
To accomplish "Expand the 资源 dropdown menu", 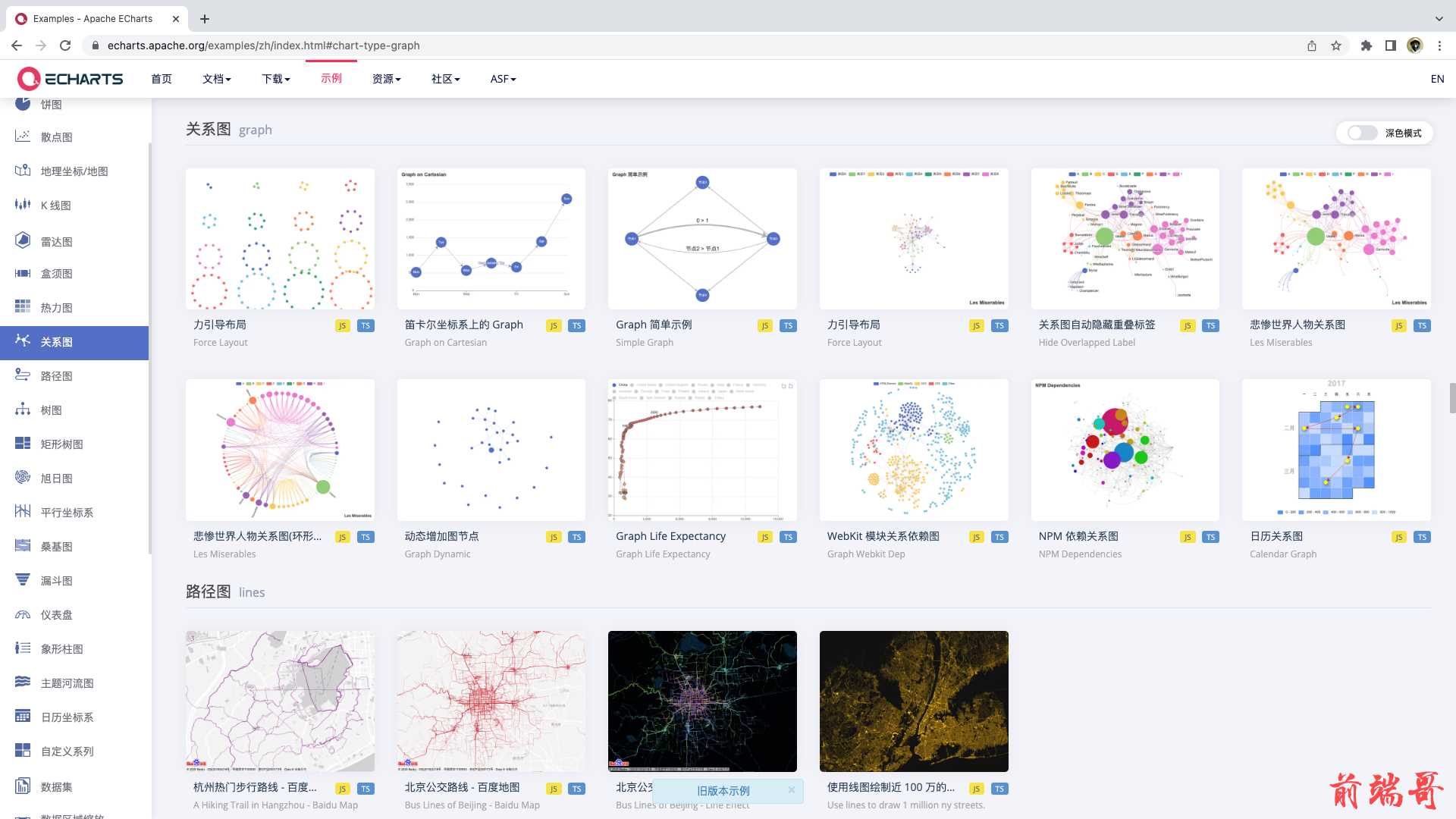I will click(387, 79).
